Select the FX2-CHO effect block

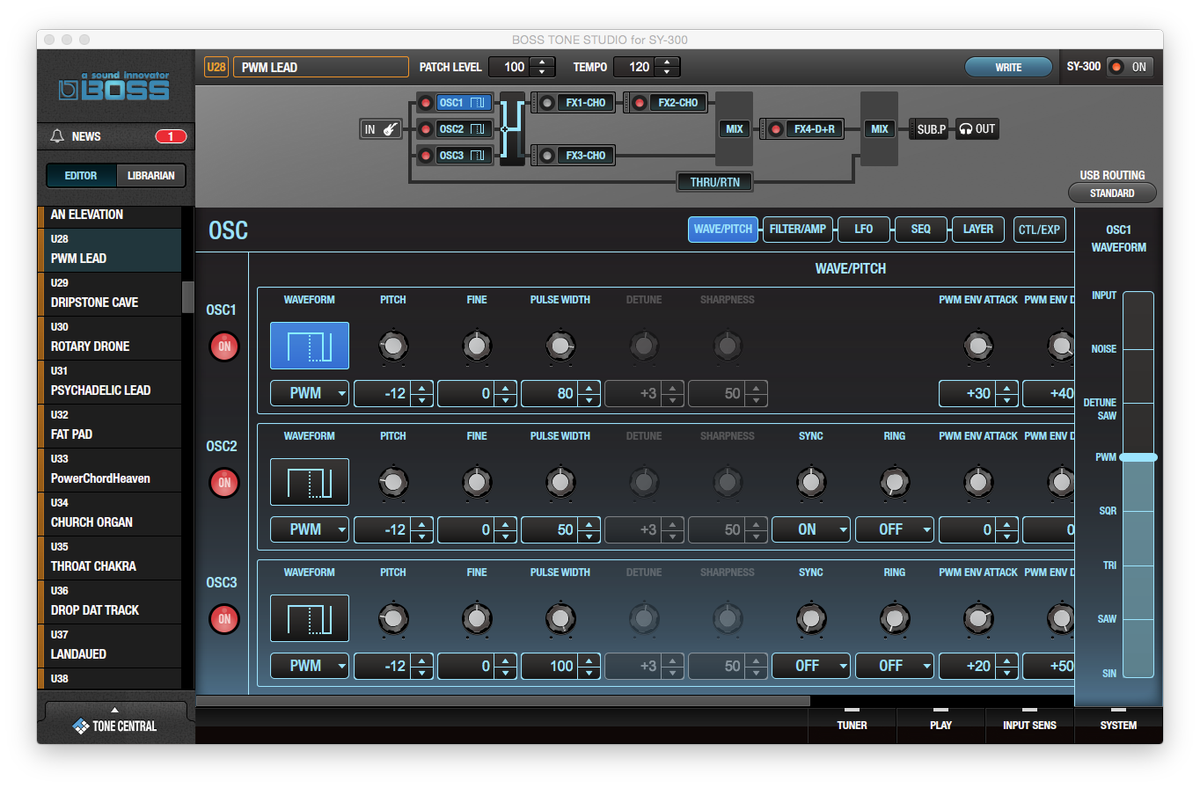point(678,102)
